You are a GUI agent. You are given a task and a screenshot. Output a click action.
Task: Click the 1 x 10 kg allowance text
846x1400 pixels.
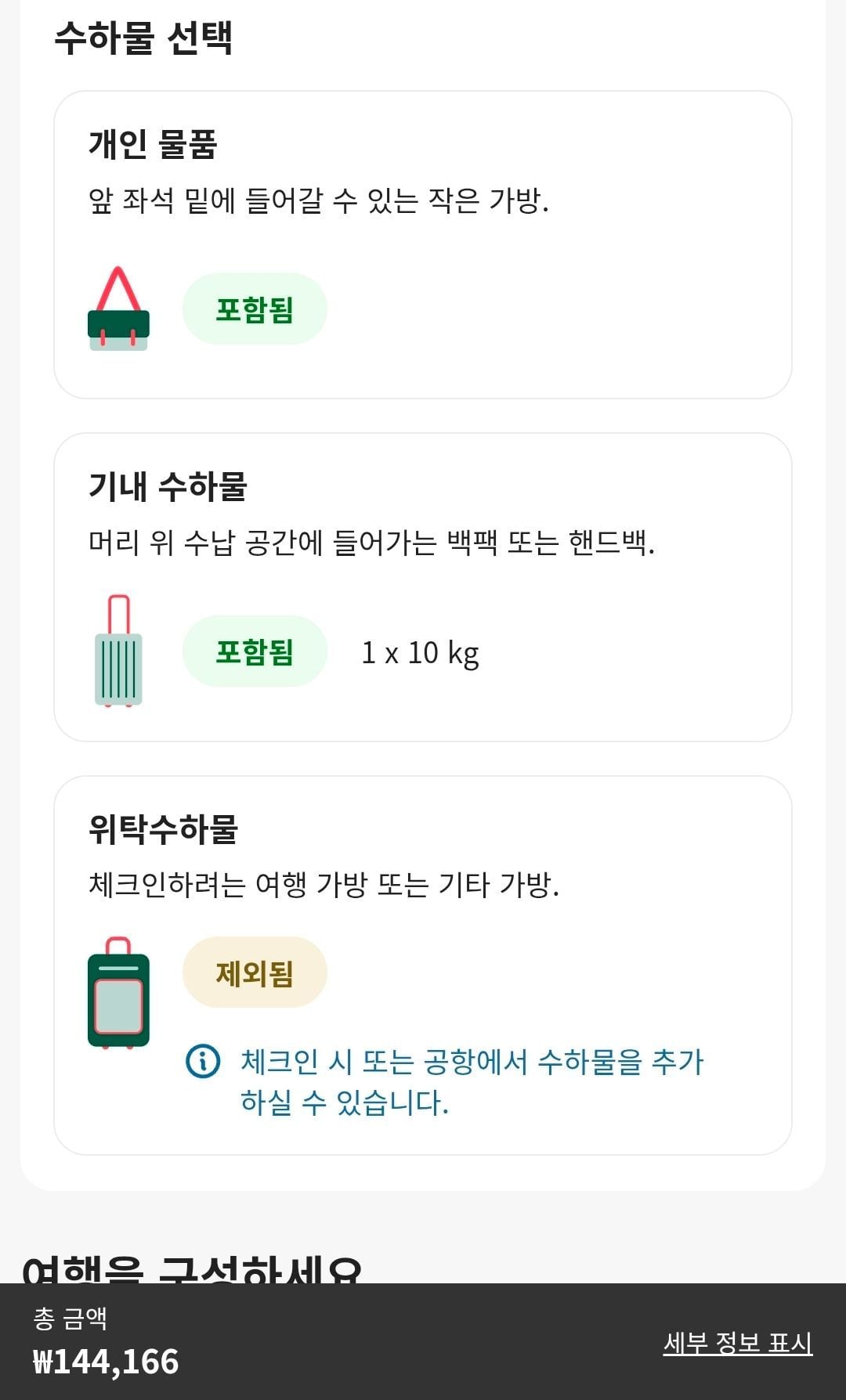(420, 653)
